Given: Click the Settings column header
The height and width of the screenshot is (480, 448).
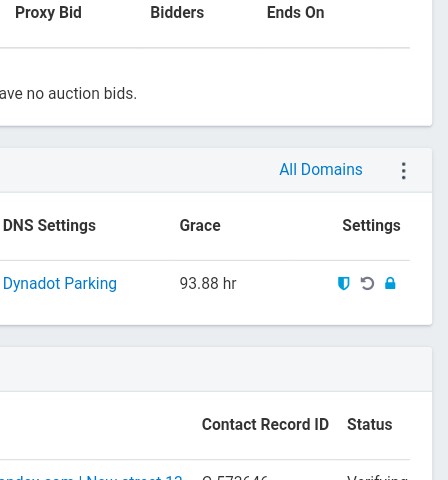Looking at the screenshot, I should click(371, 226).
